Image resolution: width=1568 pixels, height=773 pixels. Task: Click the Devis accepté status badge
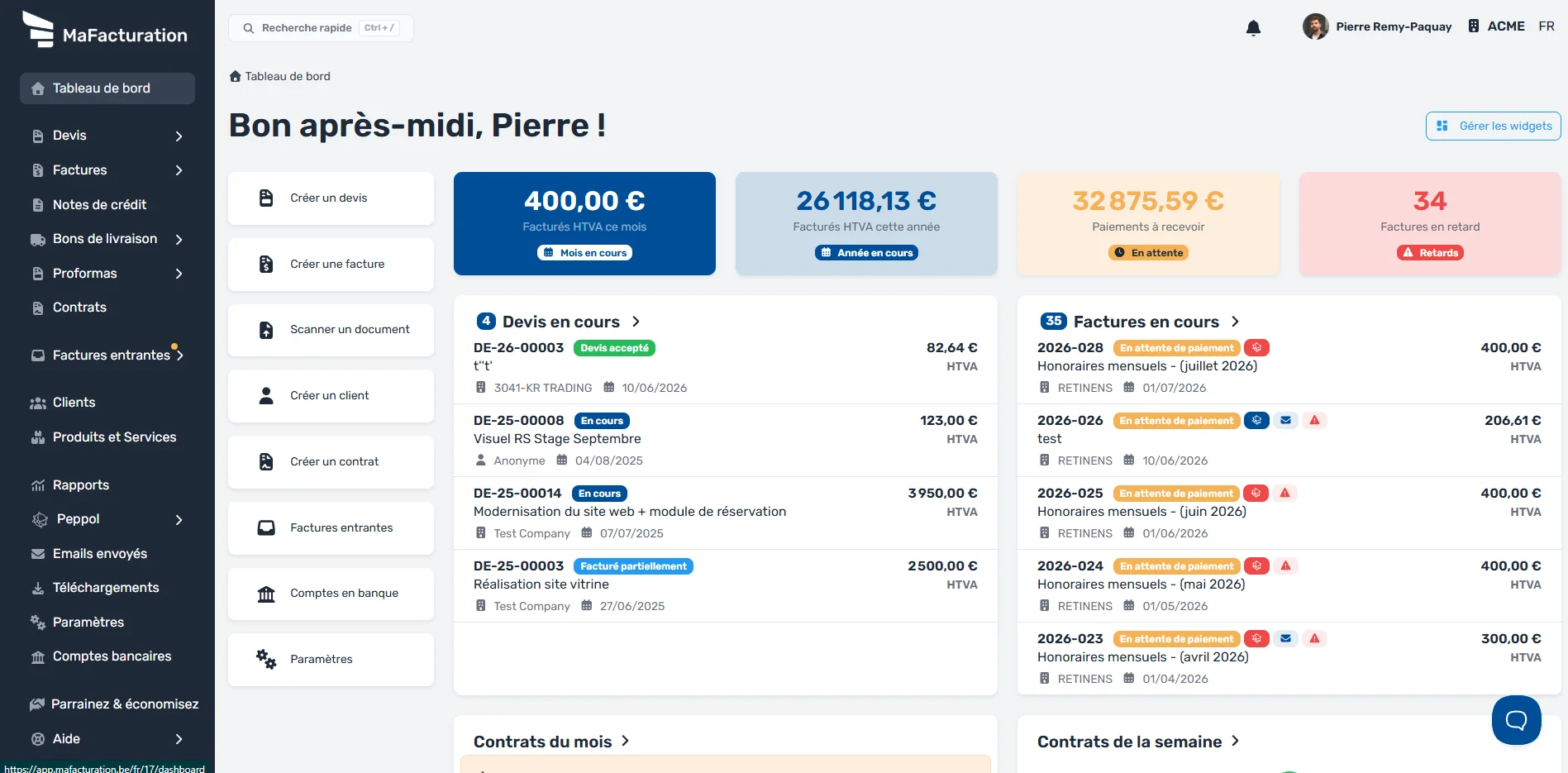[x=614, y=348]
